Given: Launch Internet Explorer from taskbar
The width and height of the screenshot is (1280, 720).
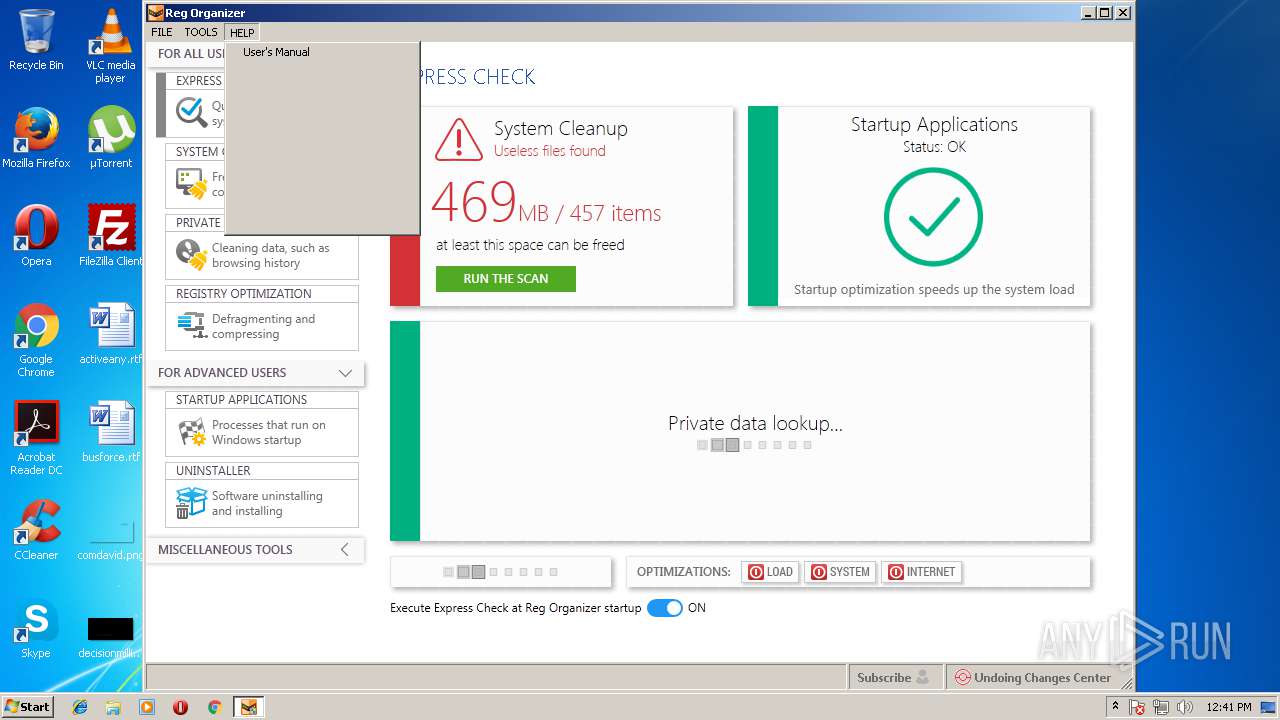Looking at the screenshot, I should tap(80, 707).
